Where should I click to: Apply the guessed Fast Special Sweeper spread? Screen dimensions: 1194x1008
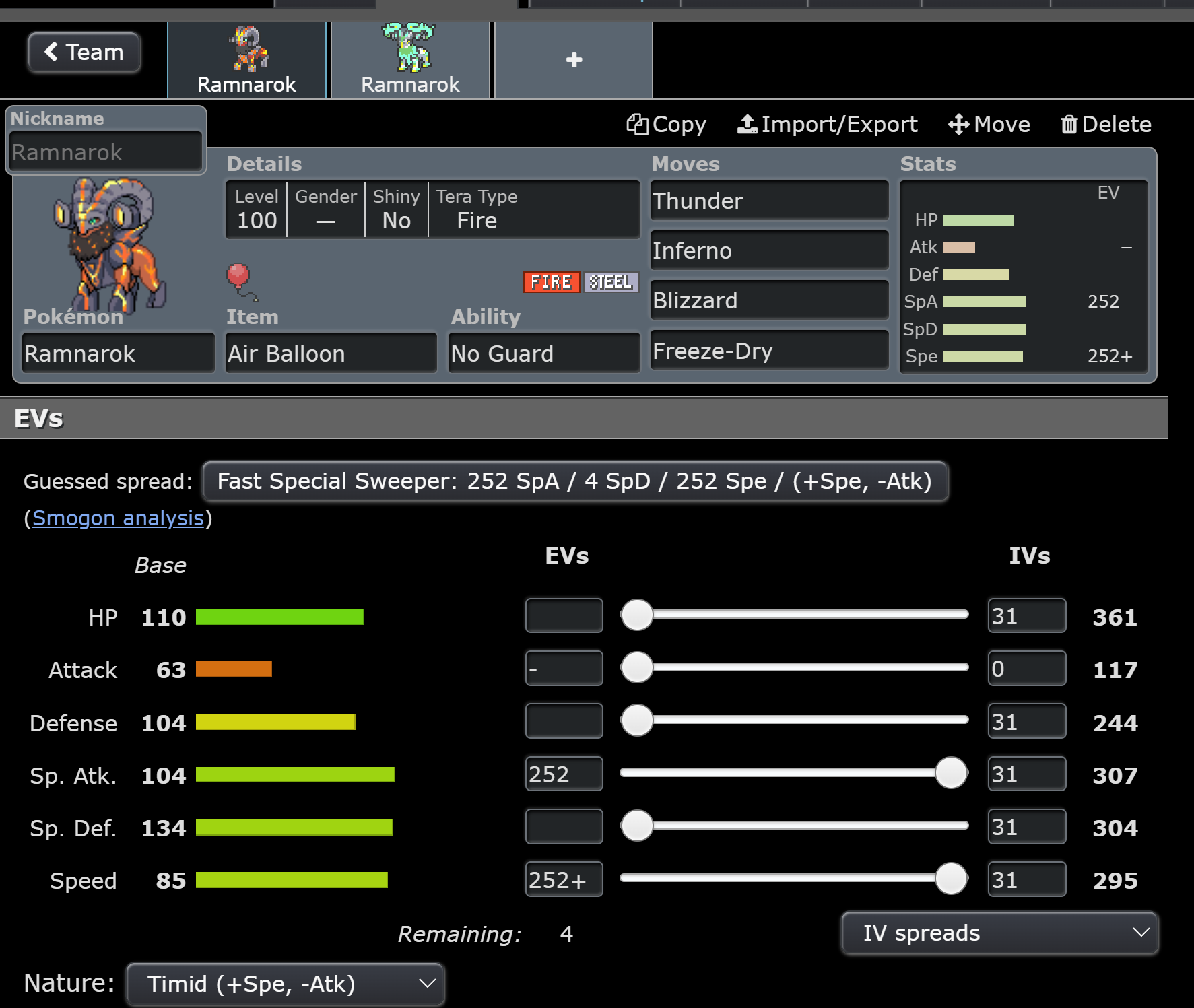click(575, 481)
